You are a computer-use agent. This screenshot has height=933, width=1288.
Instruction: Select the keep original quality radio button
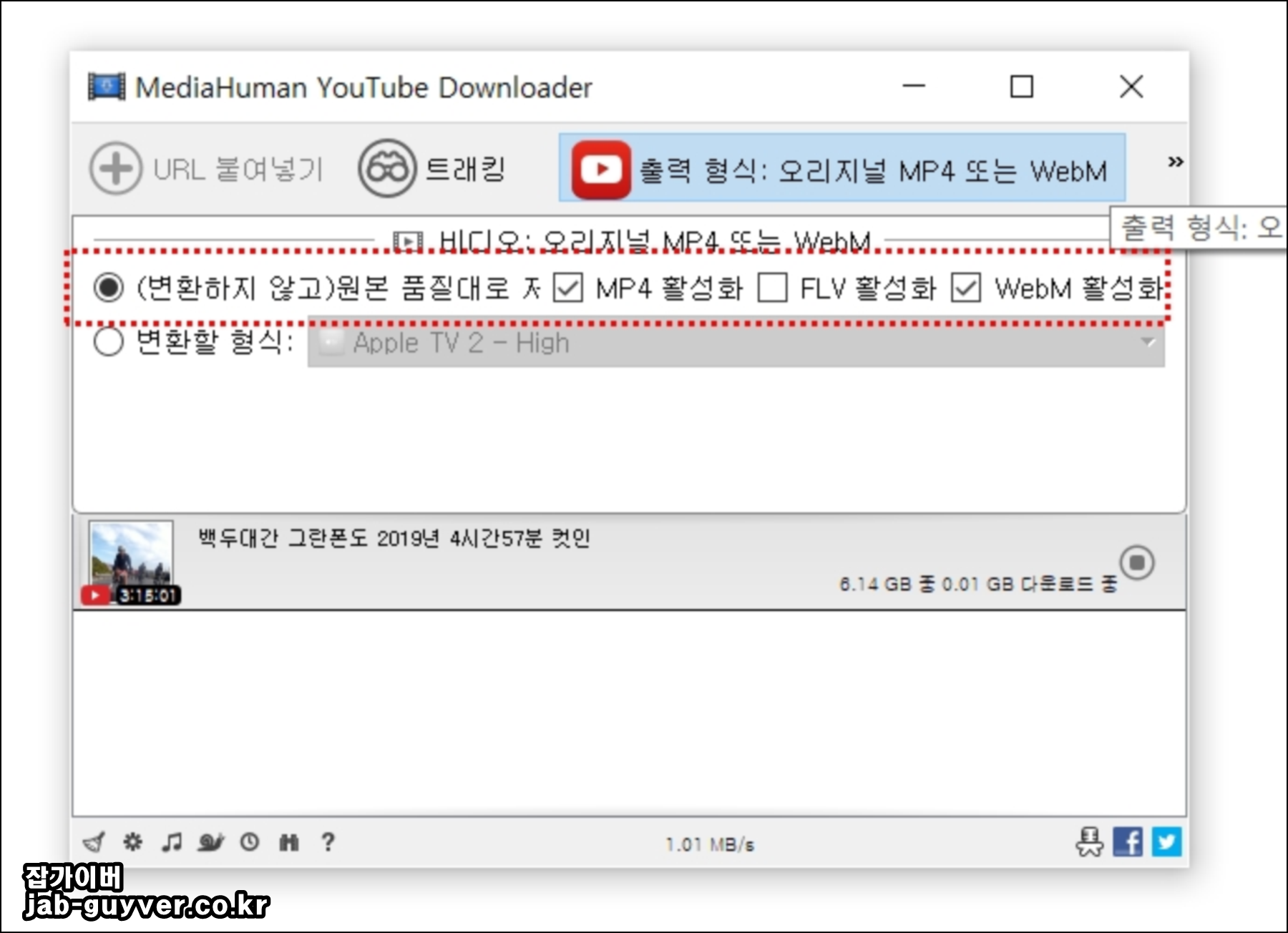click(109, 288)
